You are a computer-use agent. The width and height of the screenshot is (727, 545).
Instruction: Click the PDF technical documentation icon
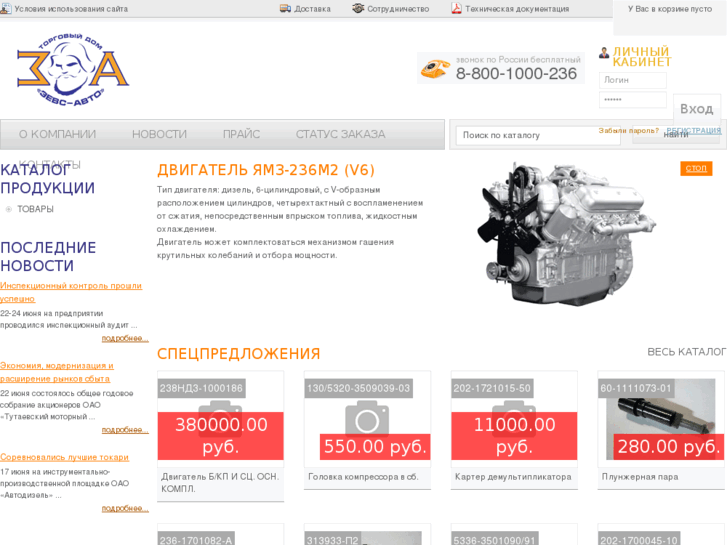point(456,8)
